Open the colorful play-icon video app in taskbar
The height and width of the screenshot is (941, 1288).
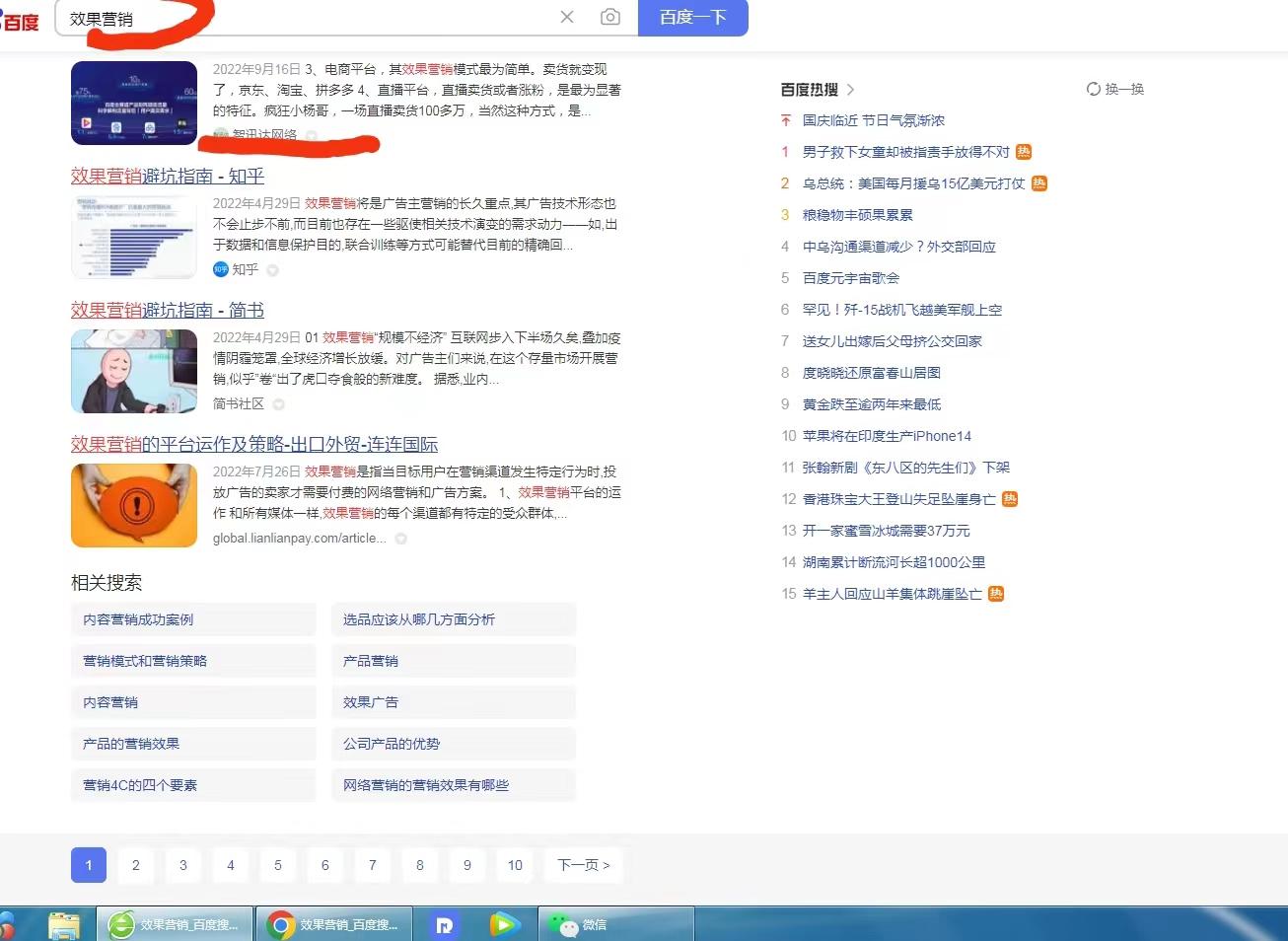pos(504,924)
